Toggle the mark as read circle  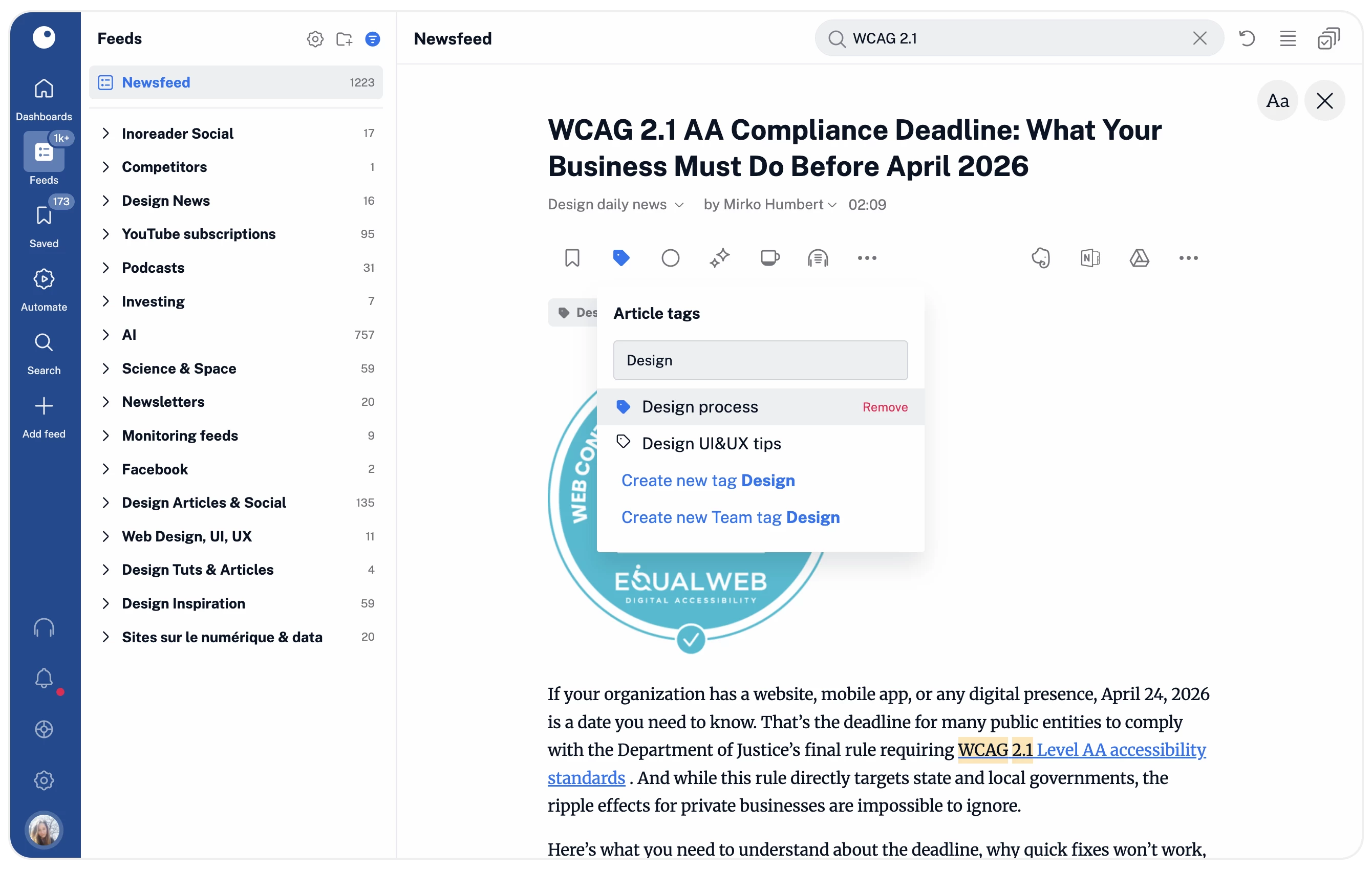click(x=670, y=258)
